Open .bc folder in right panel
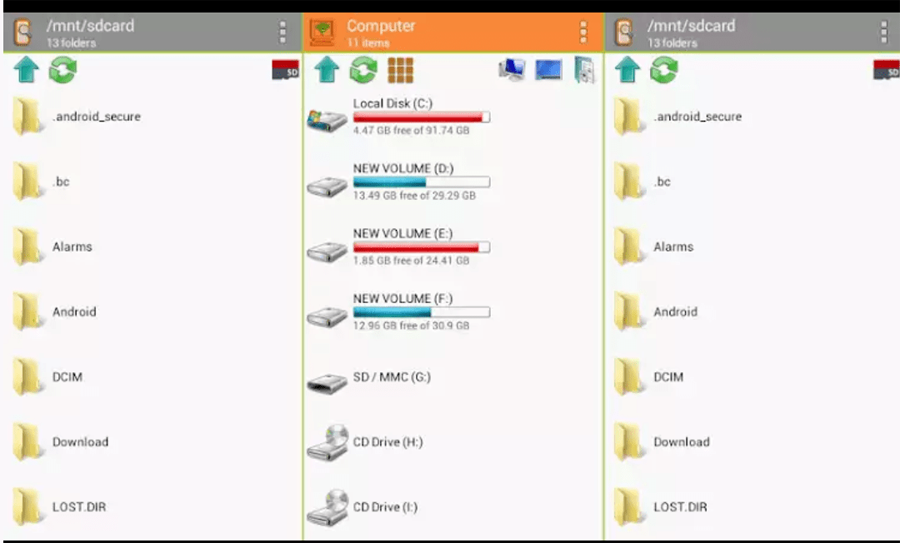 click(752, 181)
